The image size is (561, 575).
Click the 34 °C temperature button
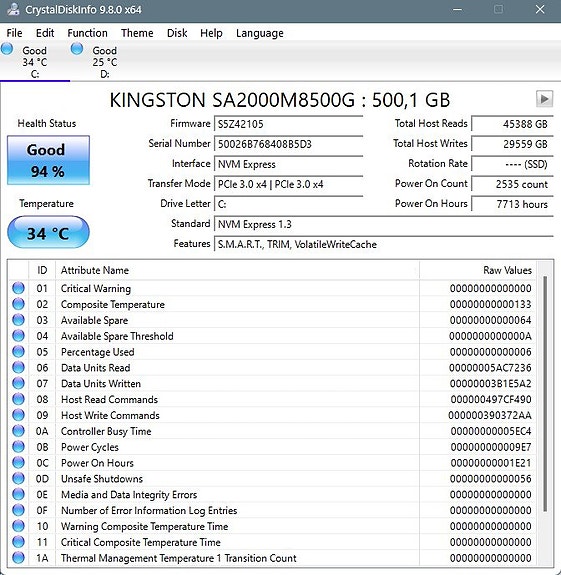point(48,232)
